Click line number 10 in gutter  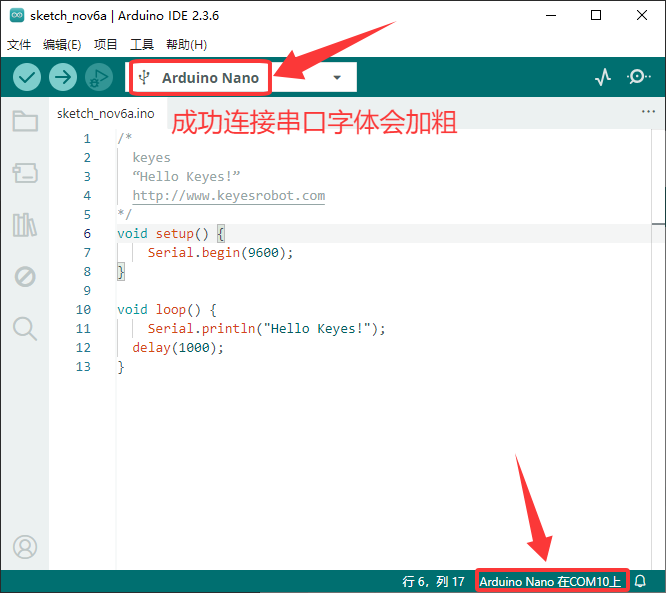(x=83, y=310)
